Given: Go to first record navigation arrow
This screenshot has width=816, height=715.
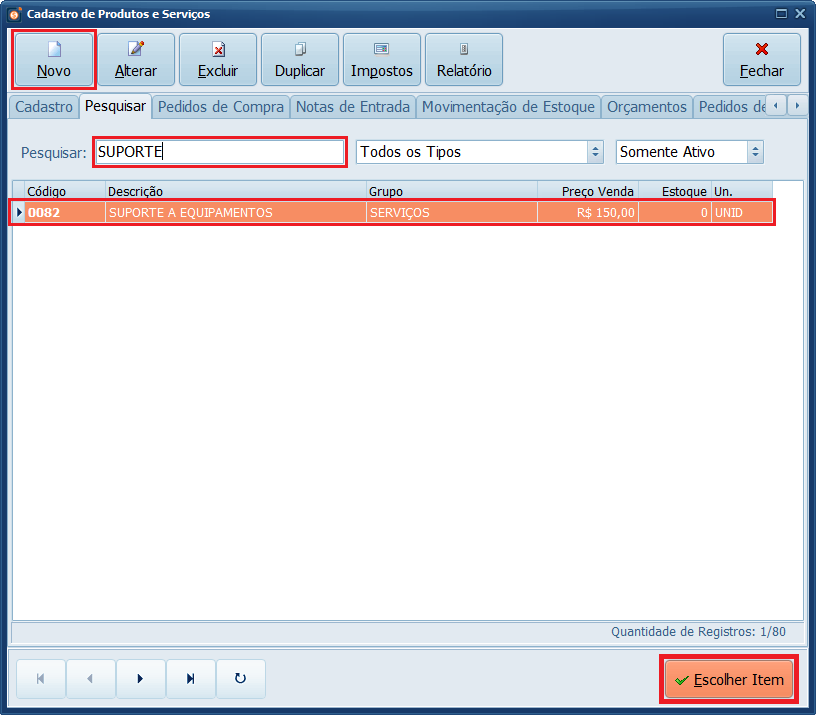Looking at the screenshot, I should click(40, 678).
